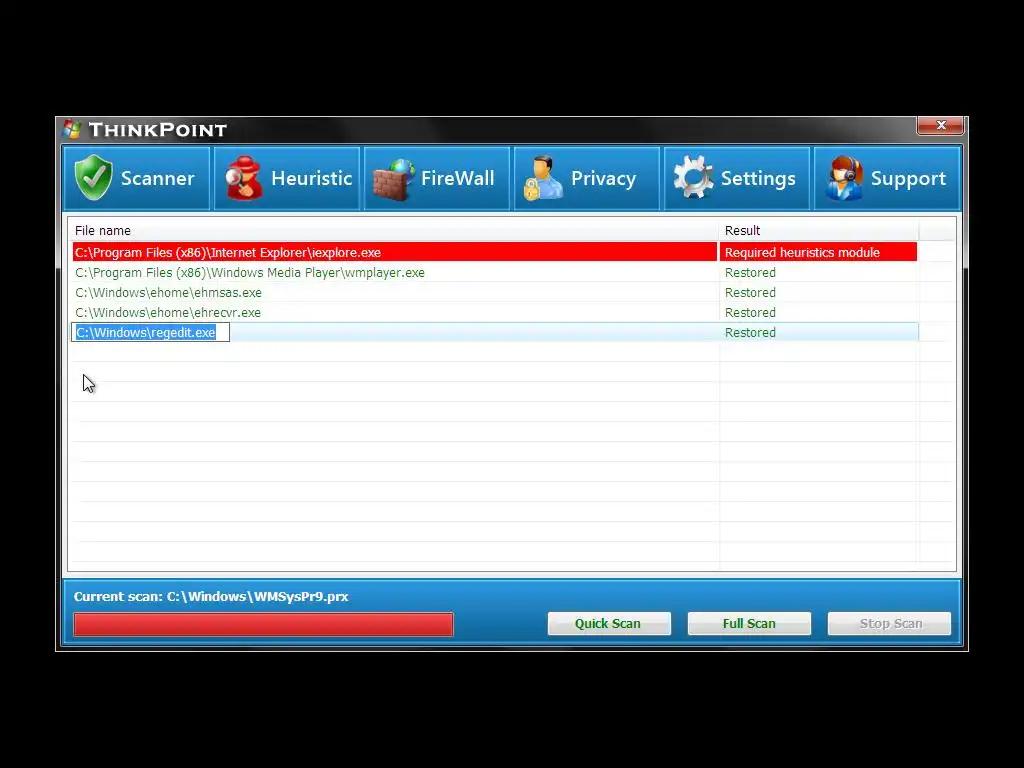Click Restored result for ehmsas.exe

click(x=750, y=293)
